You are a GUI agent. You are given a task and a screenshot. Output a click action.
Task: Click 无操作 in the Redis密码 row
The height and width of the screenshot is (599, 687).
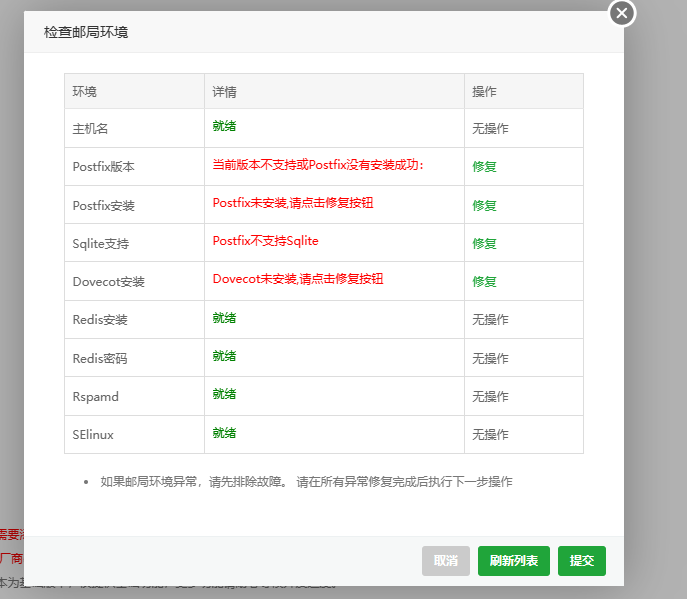click(x=490, y=358)
